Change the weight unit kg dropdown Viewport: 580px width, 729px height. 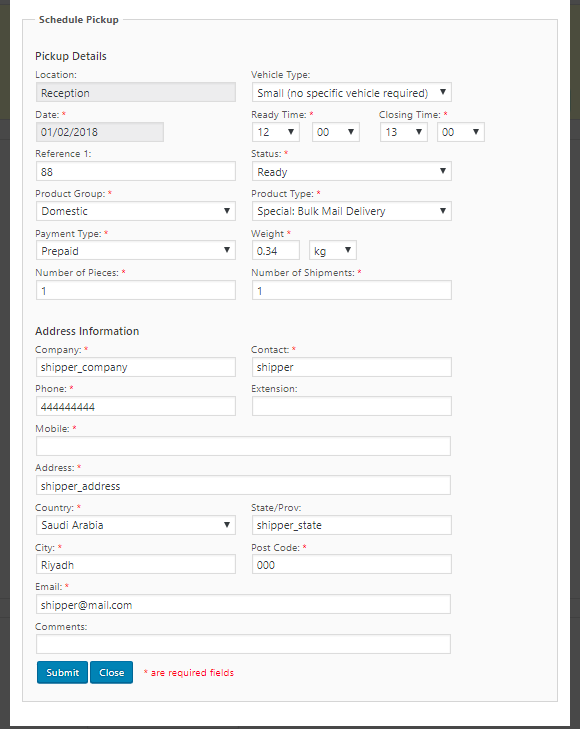[333, 251]
